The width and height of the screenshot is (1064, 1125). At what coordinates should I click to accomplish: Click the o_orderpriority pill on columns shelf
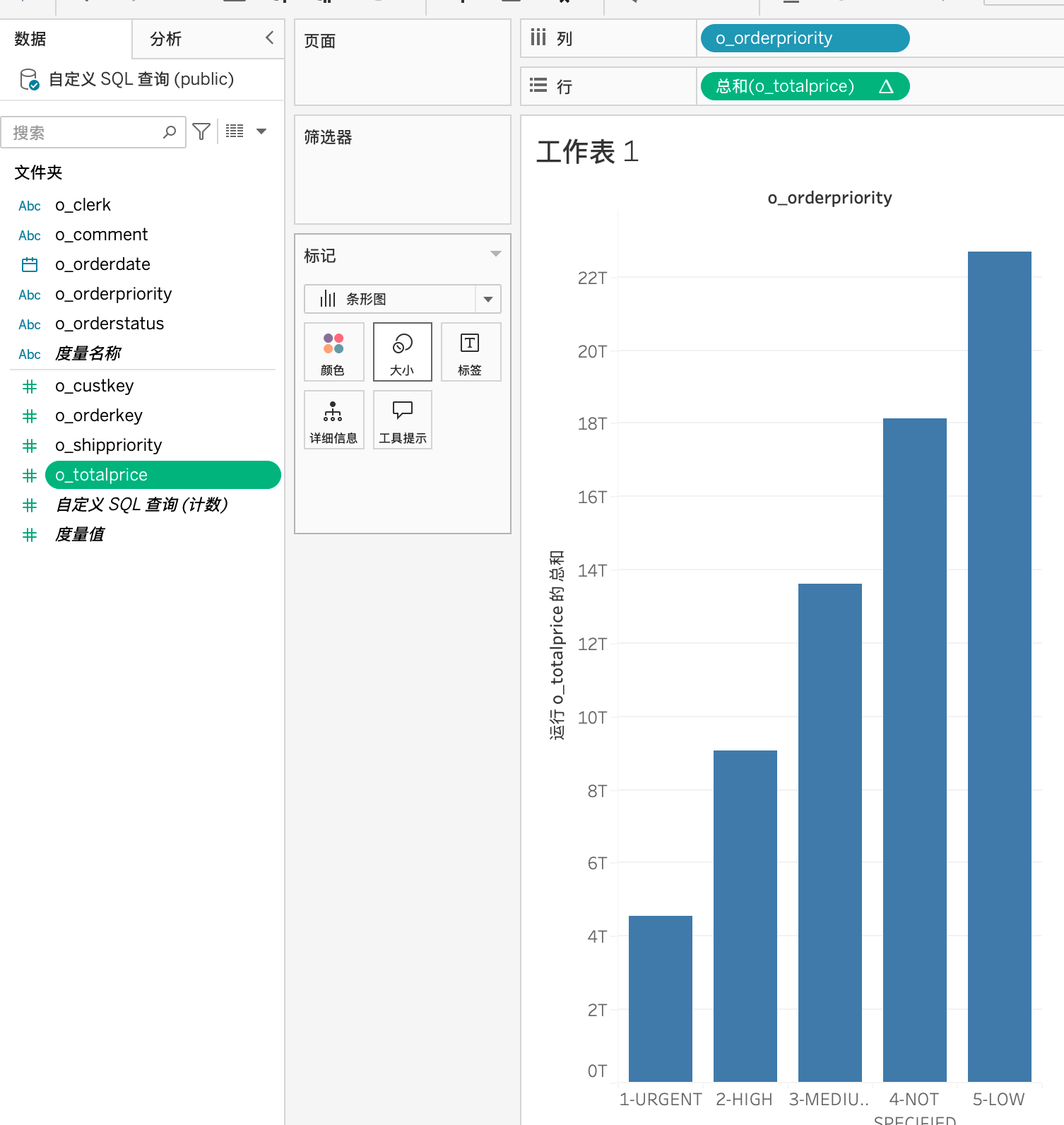[x=804, y=38]
